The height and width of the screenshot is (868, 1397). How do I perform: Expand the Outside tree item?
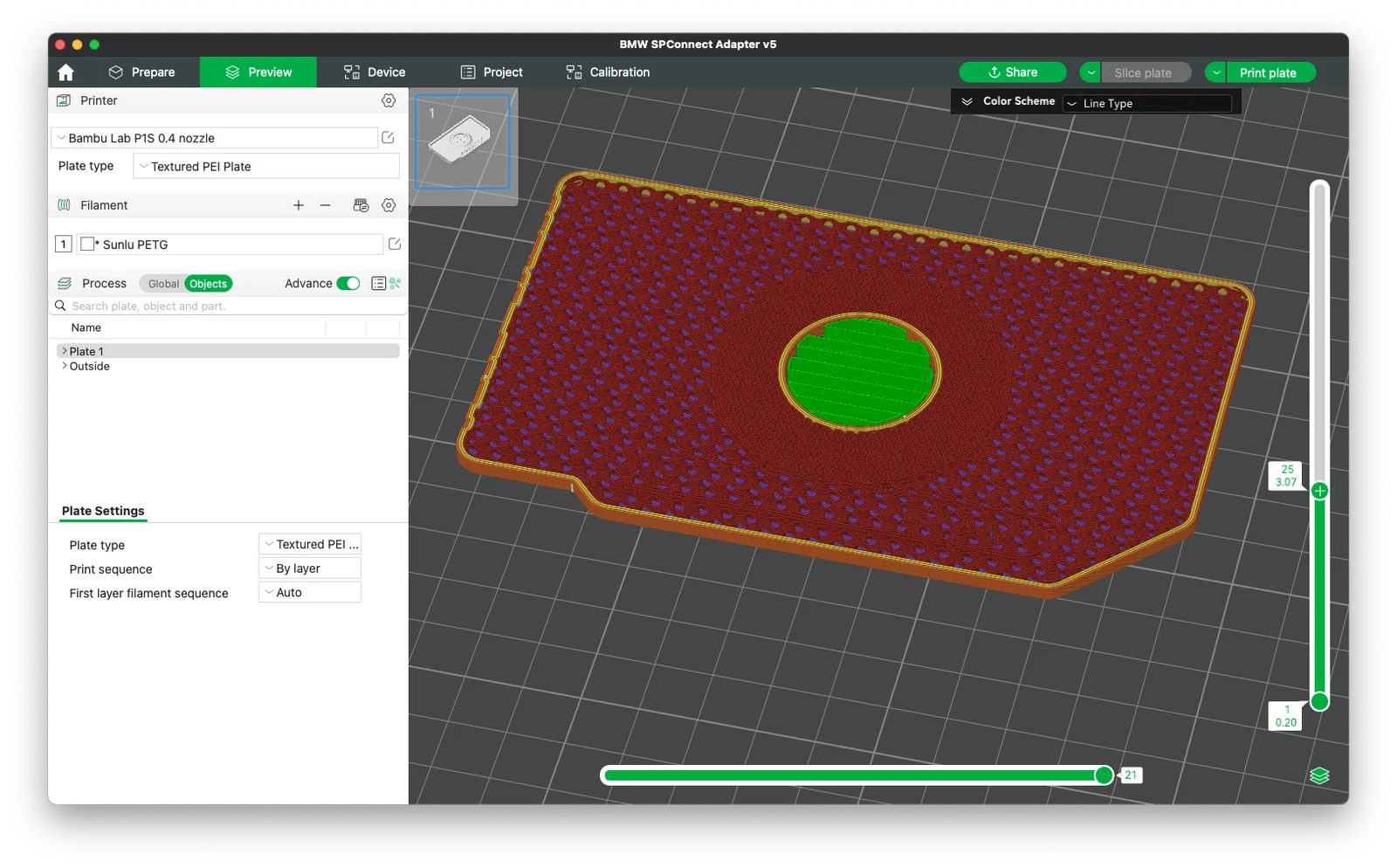(65, 366)
